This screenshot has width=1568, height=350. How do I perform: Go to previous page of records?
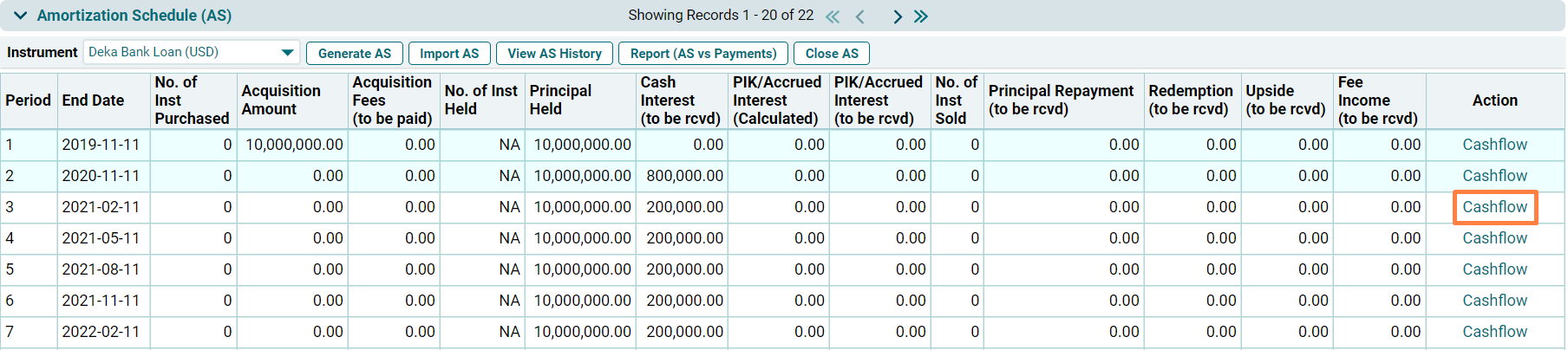(x=860, y=16)
